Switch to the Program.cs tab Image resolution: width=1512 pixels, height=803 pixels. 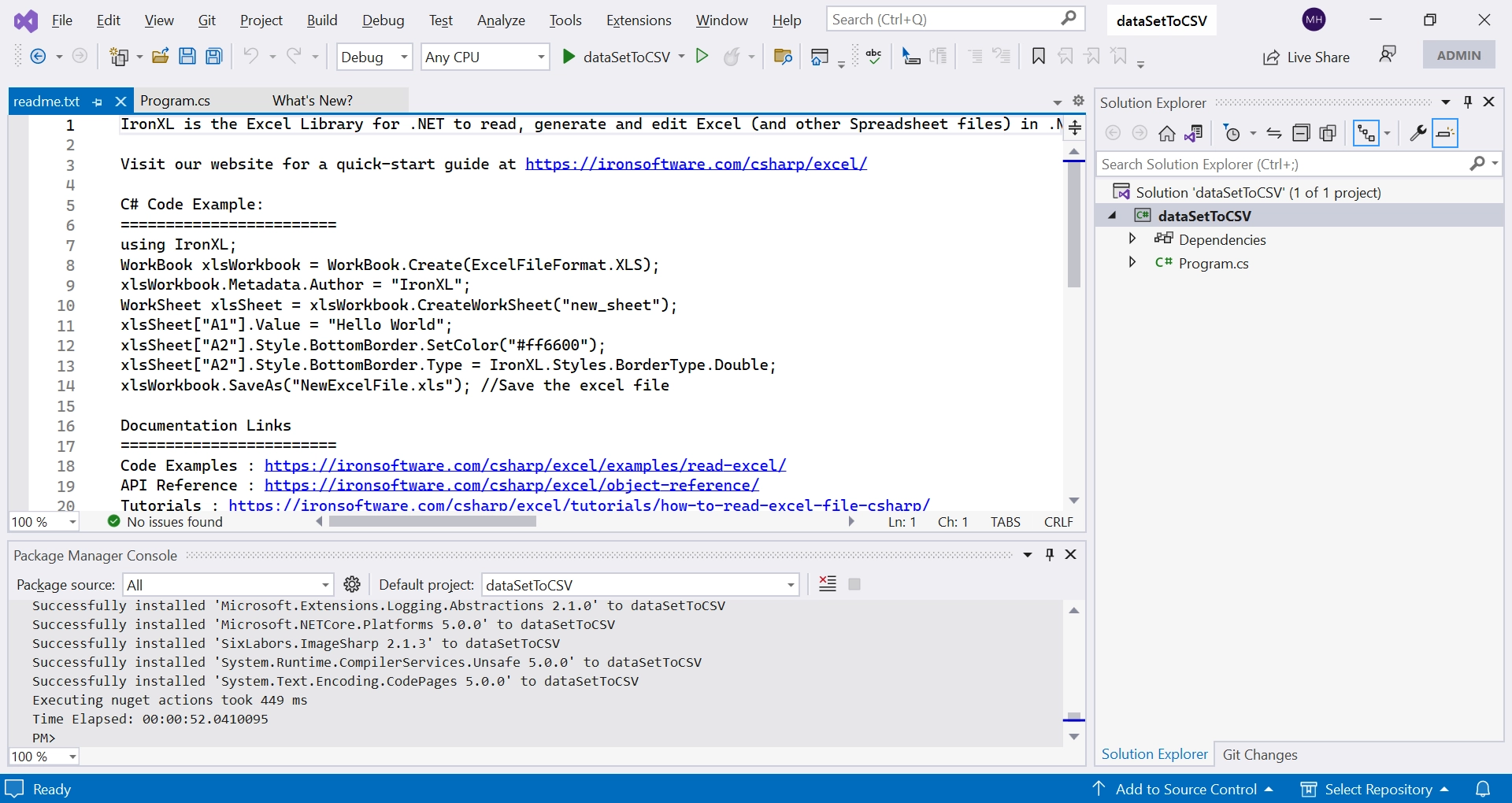click(x=175, y=101)
